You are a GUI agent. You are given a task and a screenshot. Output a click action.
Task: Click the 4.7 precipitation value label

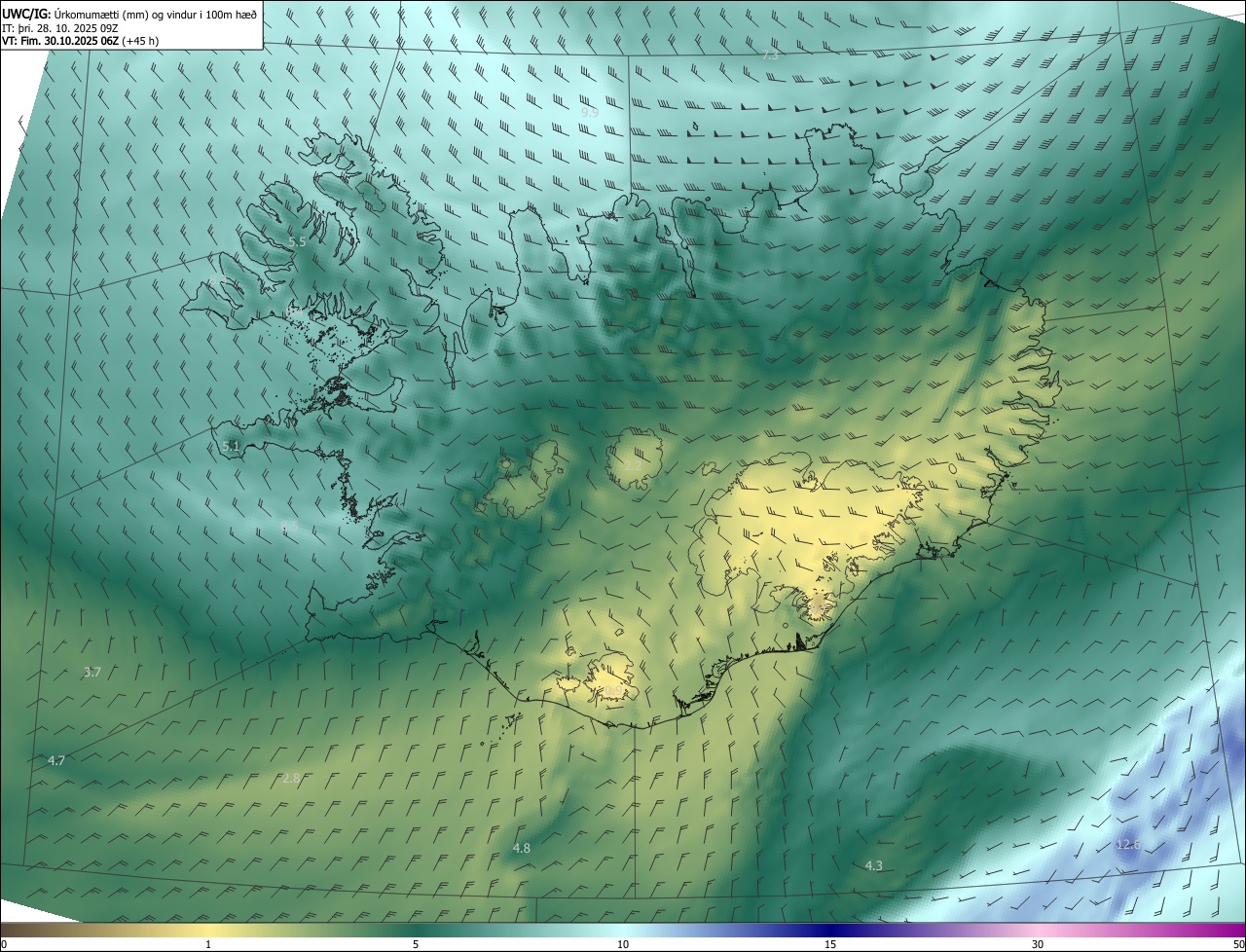click(x=56, y=760)
